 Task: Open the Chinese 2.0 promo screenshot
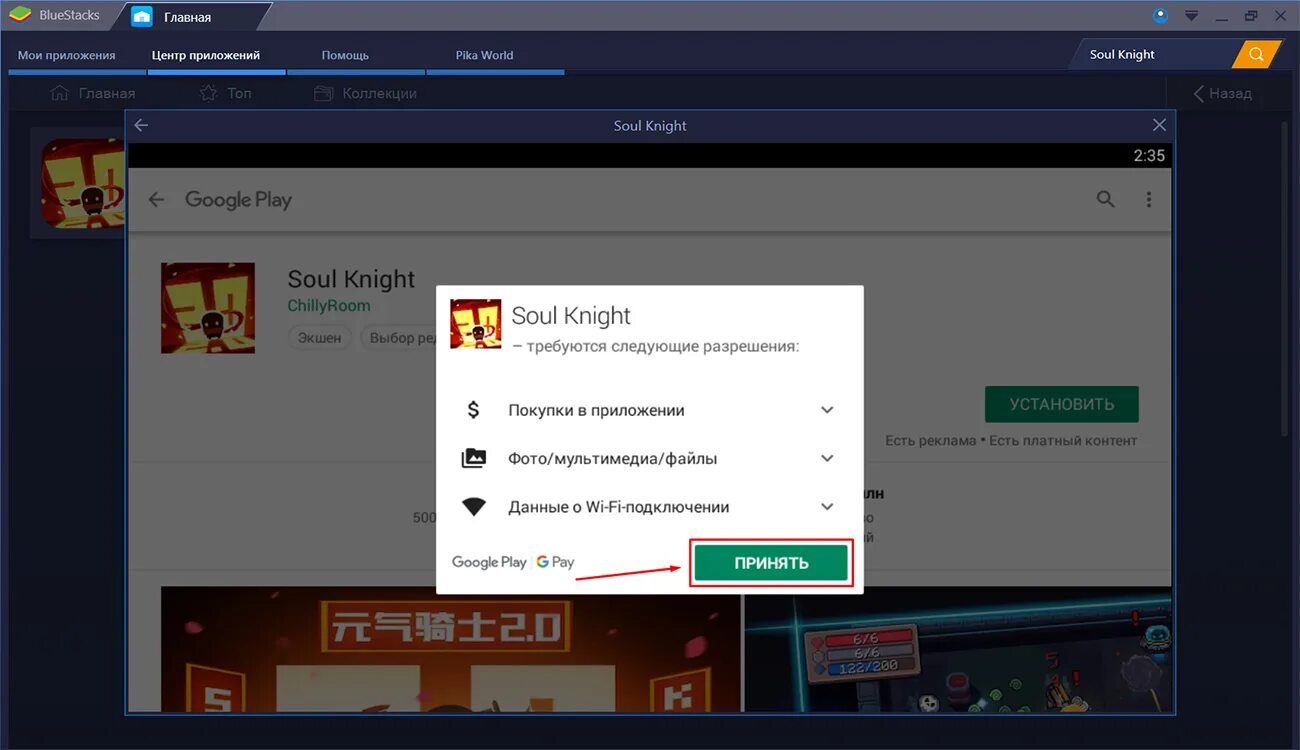tap(450, 648)
